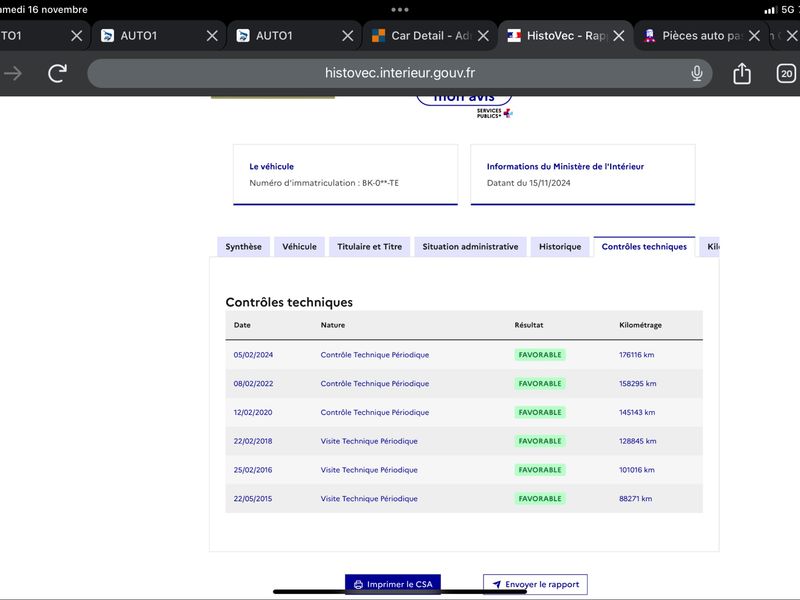
Task: Close the third AUTO1 tab
Action: 347,36
